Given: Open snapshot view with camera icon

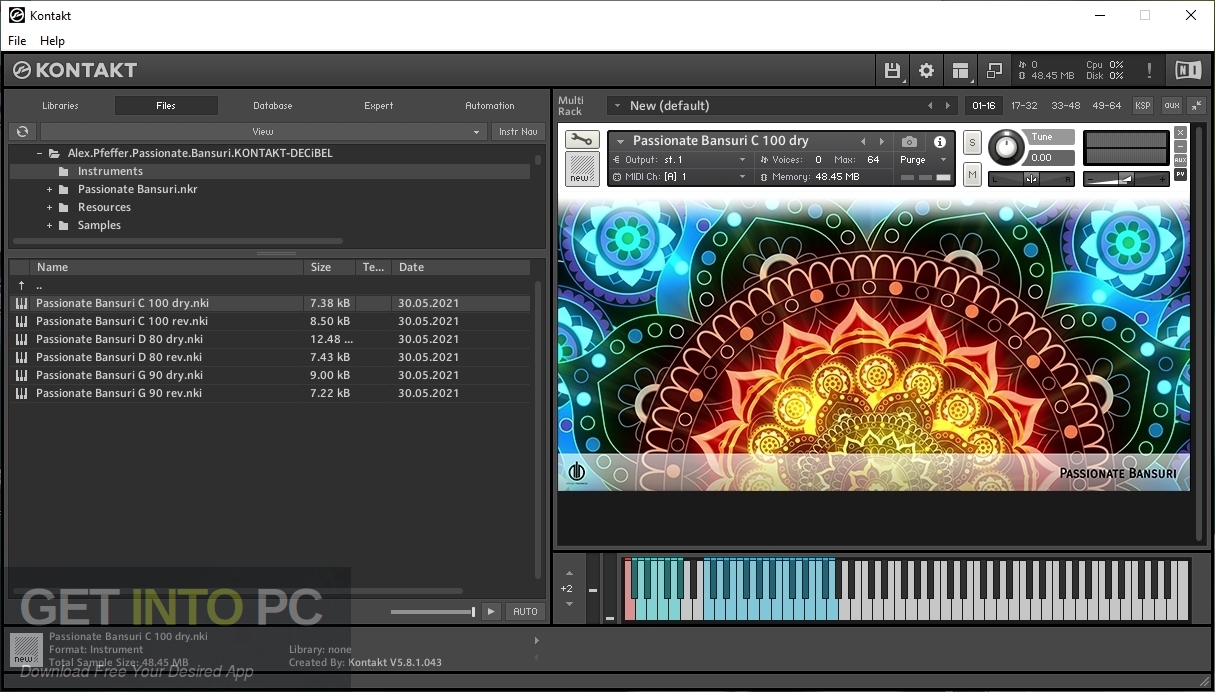Looking at the screenshot, I should [x=909, y=142].
